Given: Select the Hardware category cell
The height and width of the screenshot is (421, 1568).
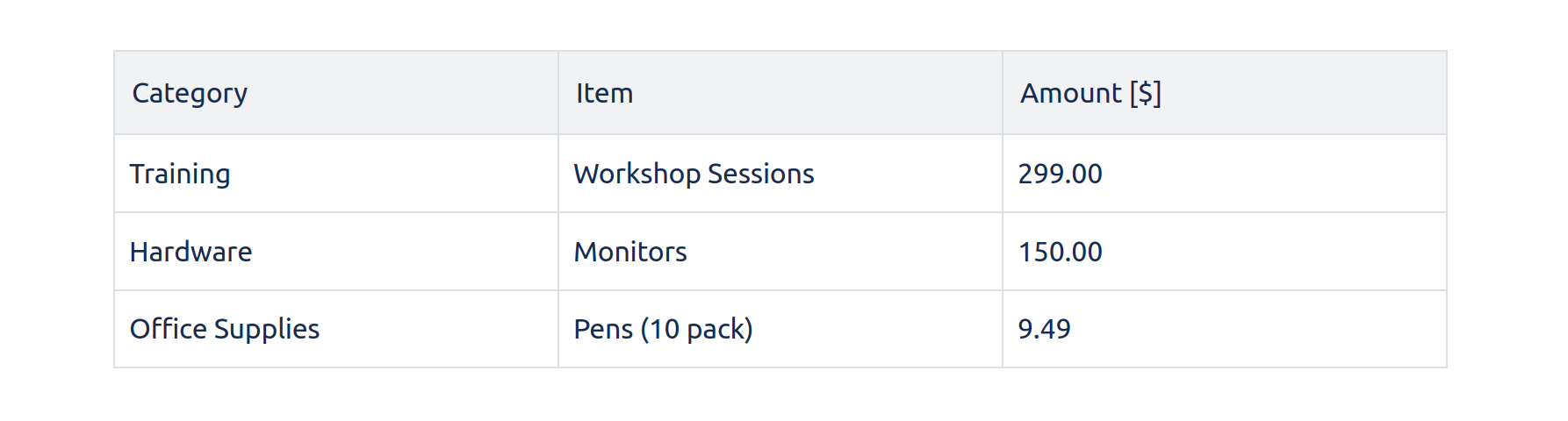Looking at the screenshot, I should point(191,252).
